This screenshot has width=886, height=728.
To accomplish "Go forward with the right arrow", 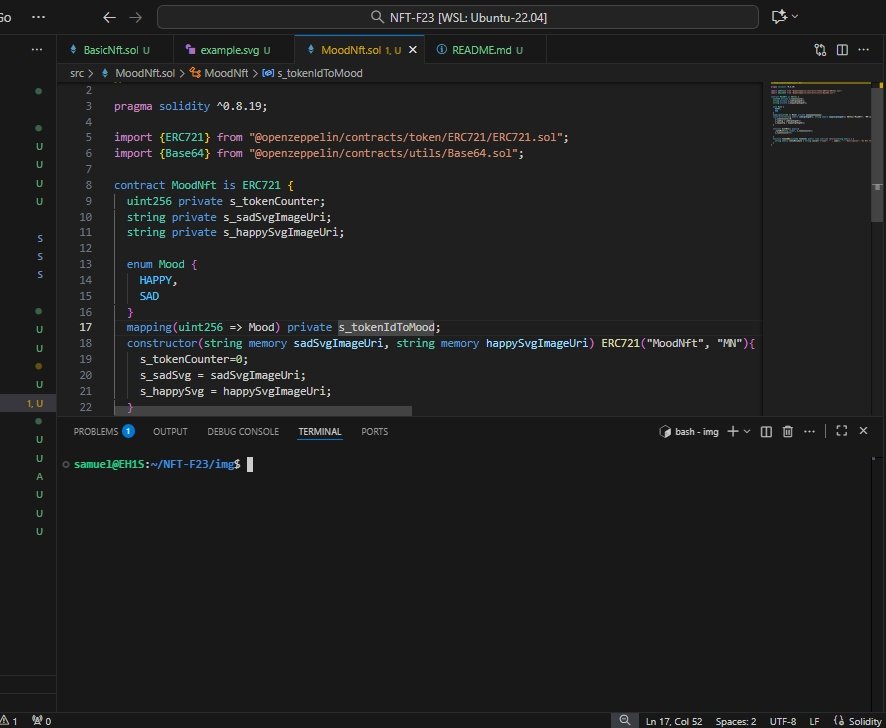I will (x=136, y=18).
